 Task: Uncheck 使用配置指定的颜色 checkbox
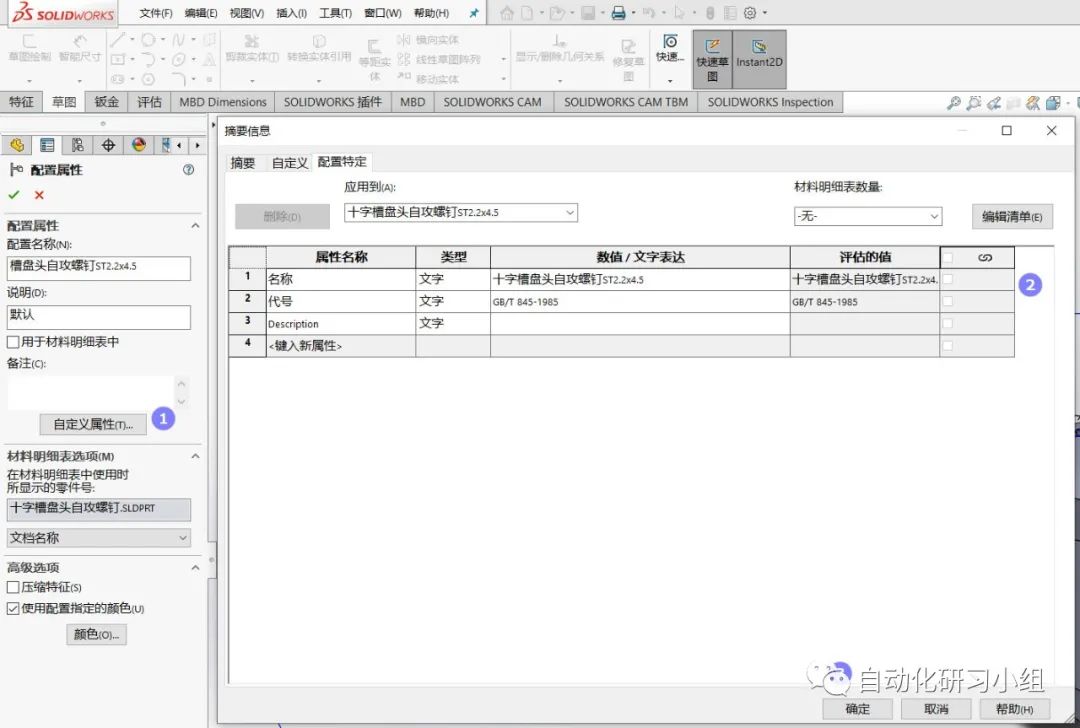click(x=13, y=609)
